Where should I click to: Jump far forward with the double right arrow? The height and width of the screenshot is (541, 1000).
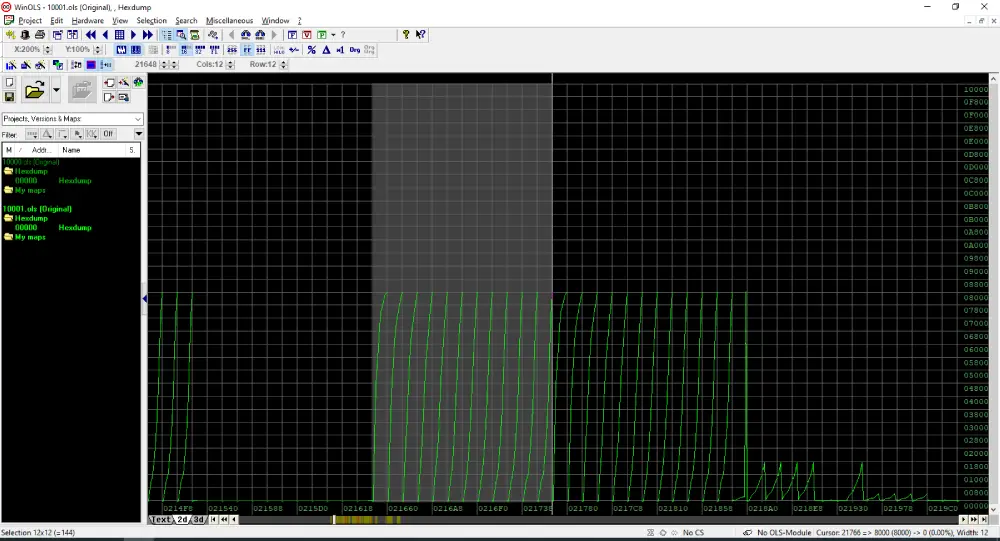point(148,34)
